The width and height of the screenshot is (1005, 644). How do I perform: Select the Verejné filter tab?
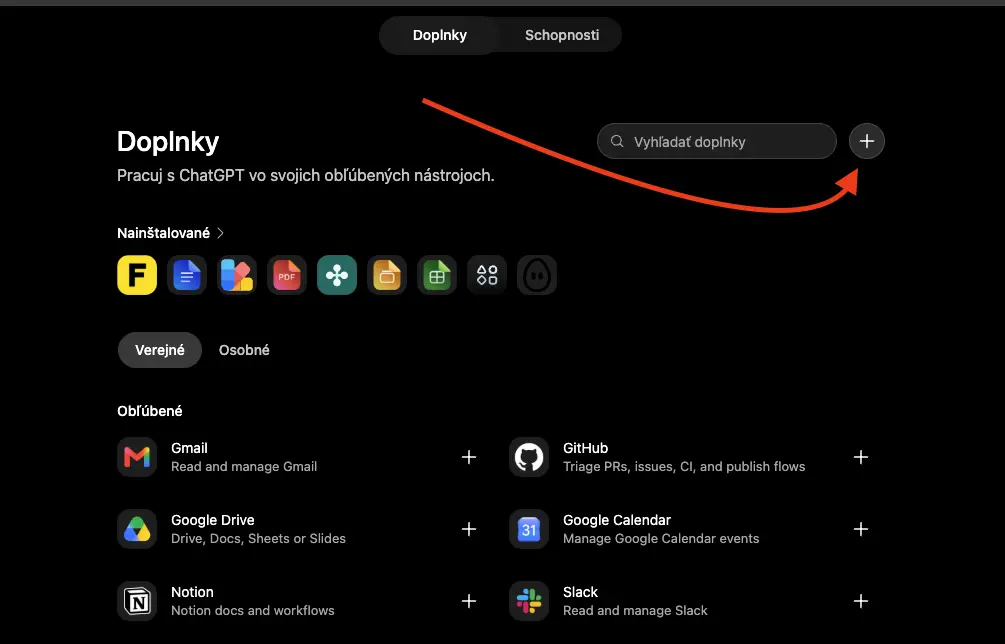click(160, 350)
